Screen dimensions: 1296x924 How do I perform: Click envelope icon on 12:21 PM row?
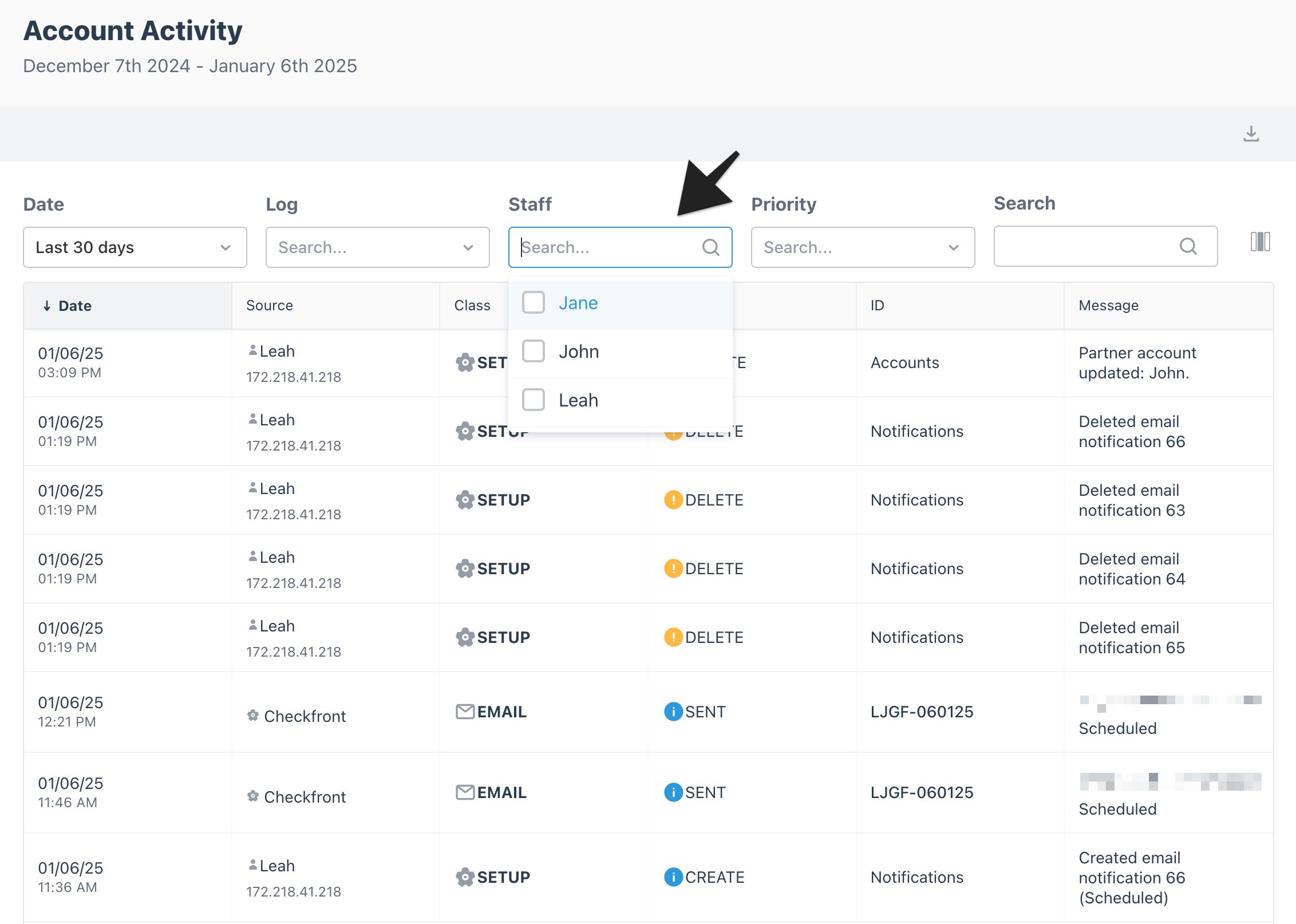point(465,712)
